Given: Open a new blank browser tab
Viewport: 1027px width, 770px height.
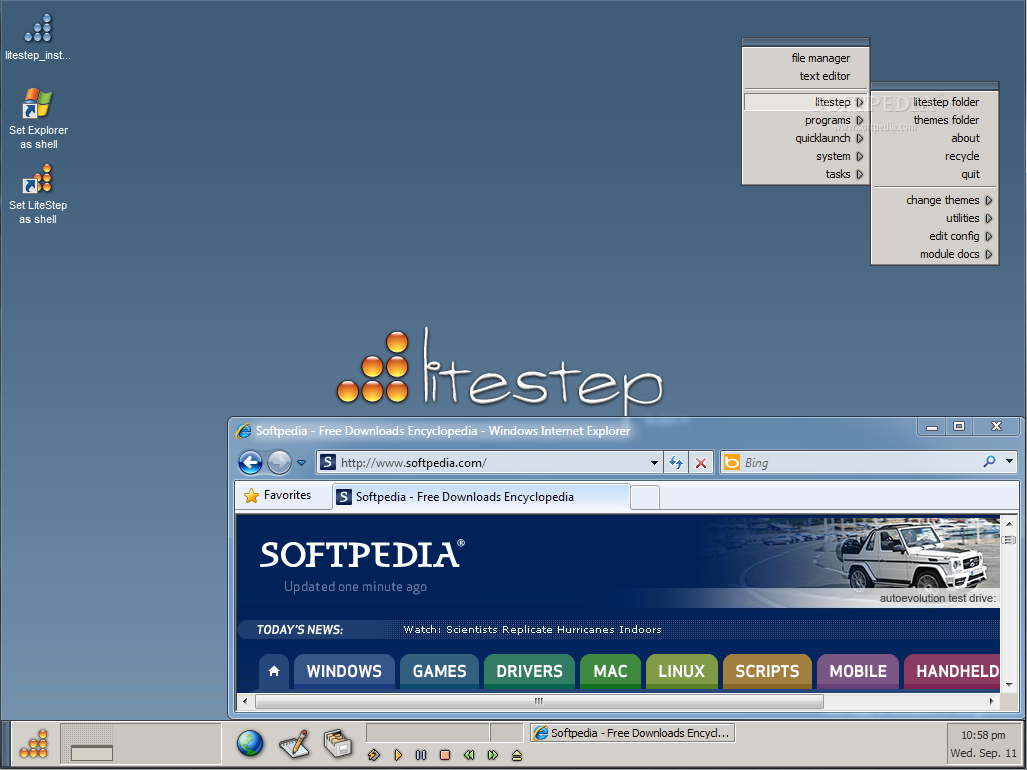Looking at the screenshot, I should tap(645, 498).
